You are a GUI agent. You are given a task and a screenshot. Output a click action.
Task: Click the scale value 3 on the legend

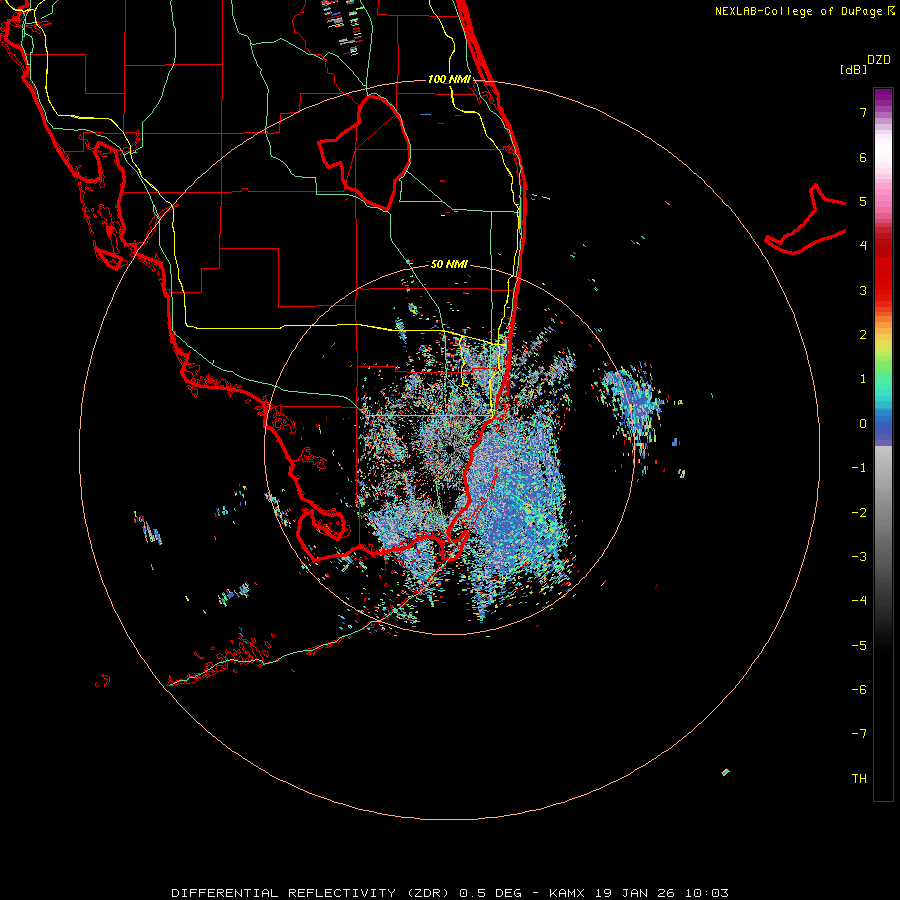pos(863,290)
